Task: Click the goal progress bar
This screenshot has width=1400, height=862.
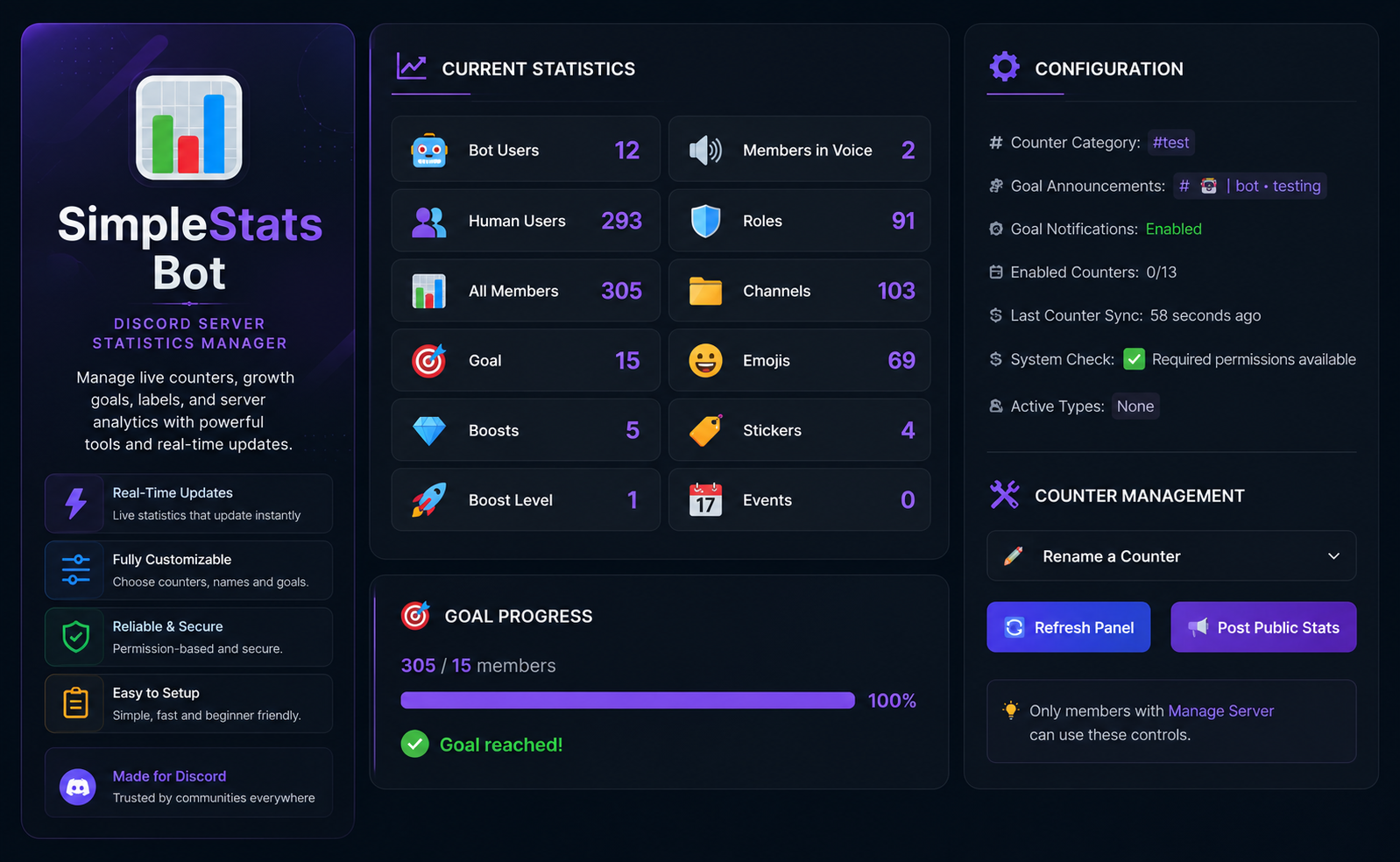Action: [x=627, y=700]
